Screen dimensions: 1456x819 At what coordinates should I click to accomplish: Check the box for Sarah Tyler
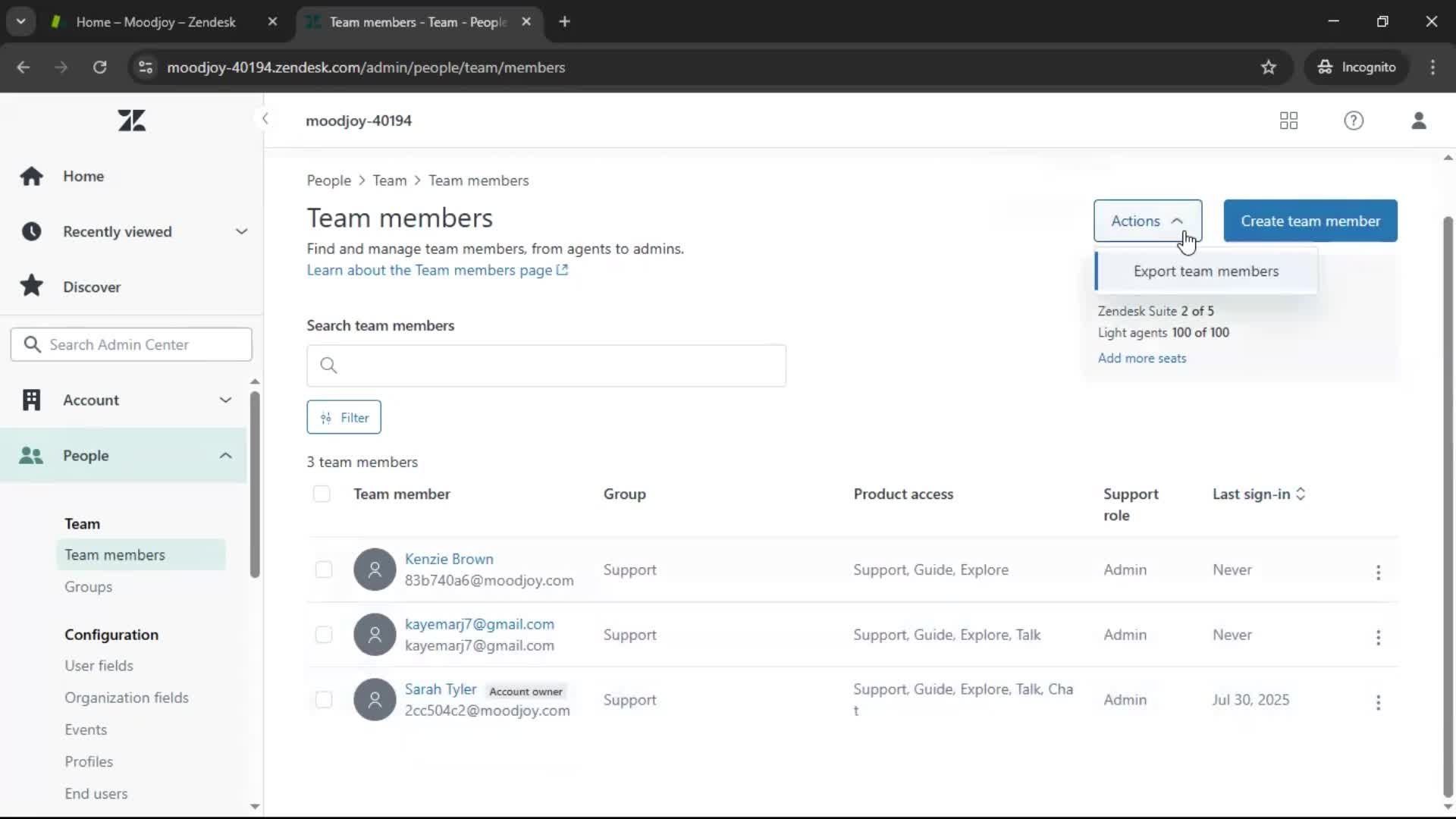pos(324,700)
